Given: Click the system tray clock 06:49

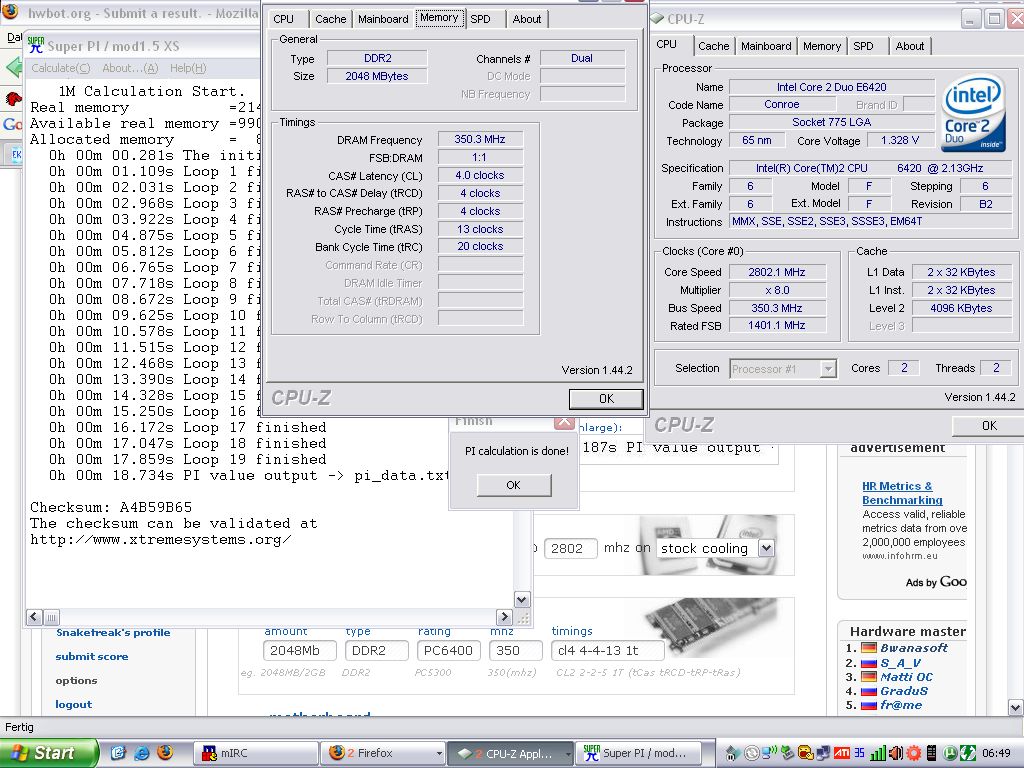Looking at the screenshot, I should click(x=996, y=754).
